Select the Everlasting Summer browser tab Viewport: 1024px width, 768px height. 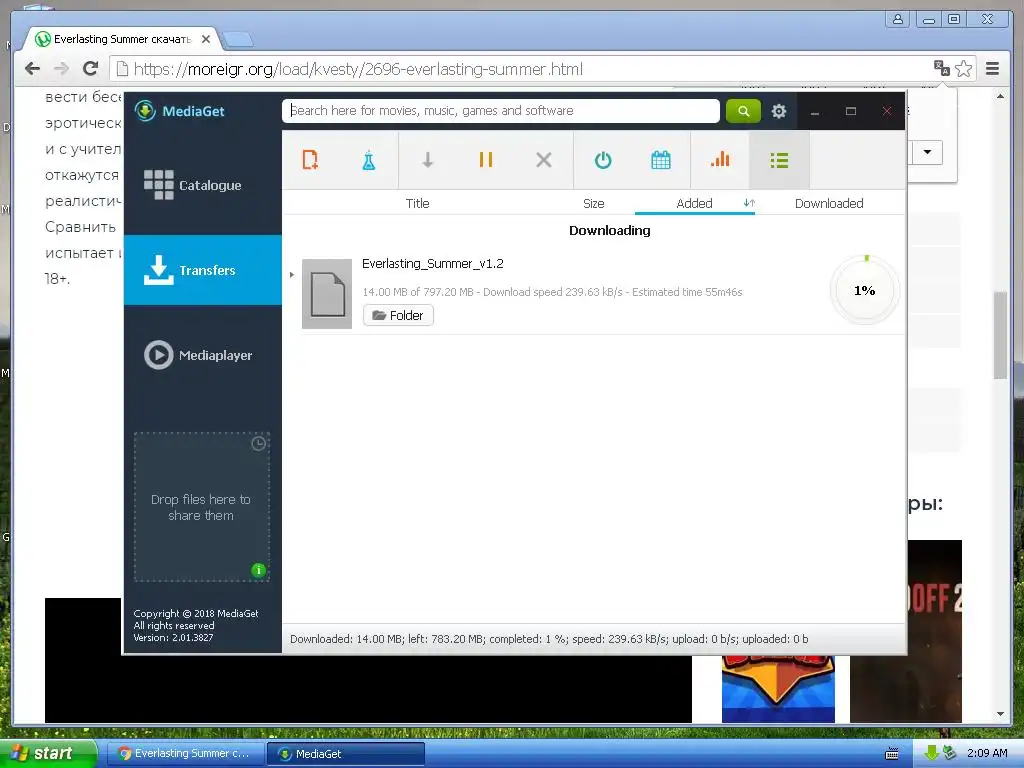(x=122, y=39)
